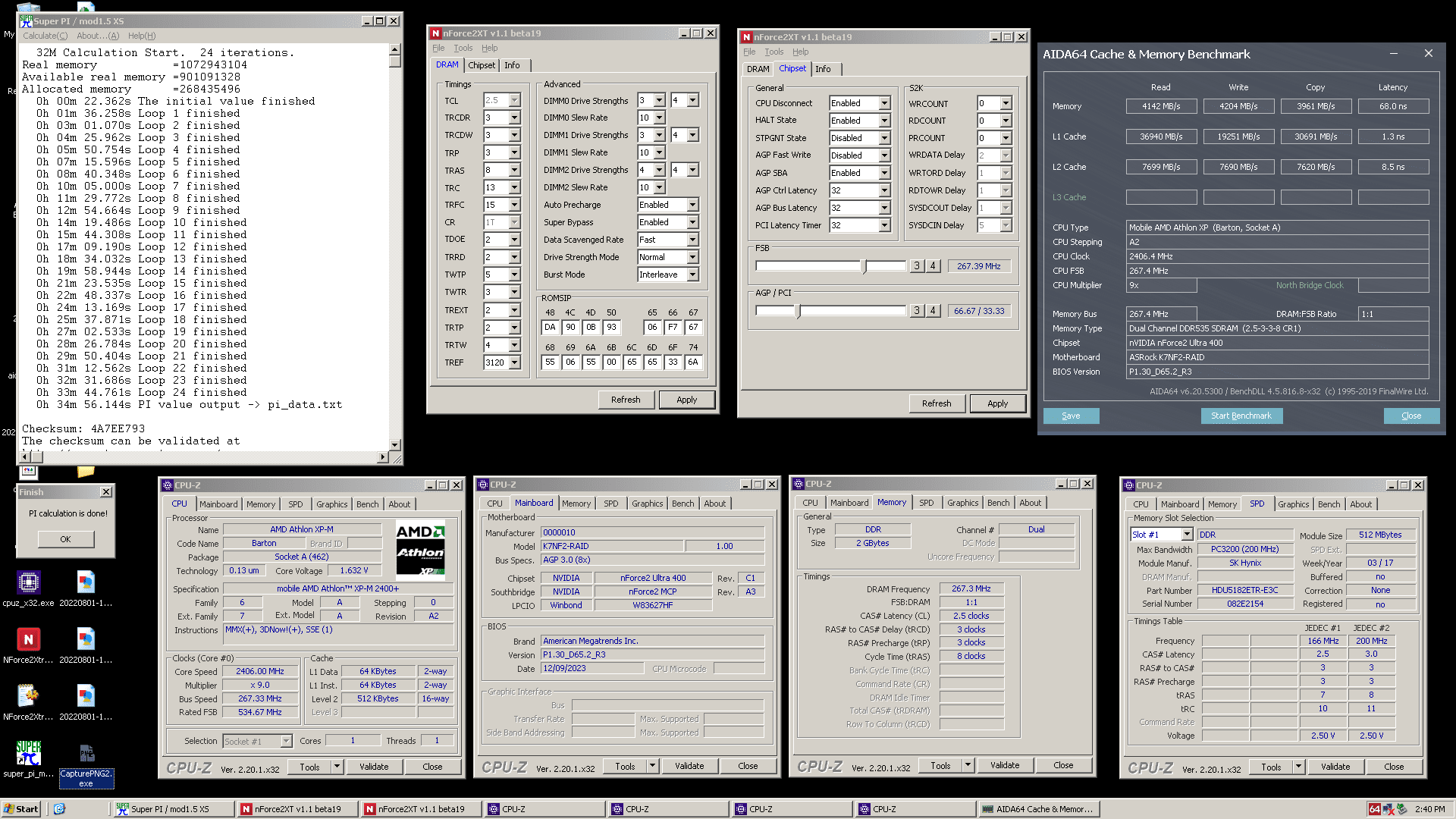
Task: Open the CPU Disconnect dropdown
Action: (884, 103)
